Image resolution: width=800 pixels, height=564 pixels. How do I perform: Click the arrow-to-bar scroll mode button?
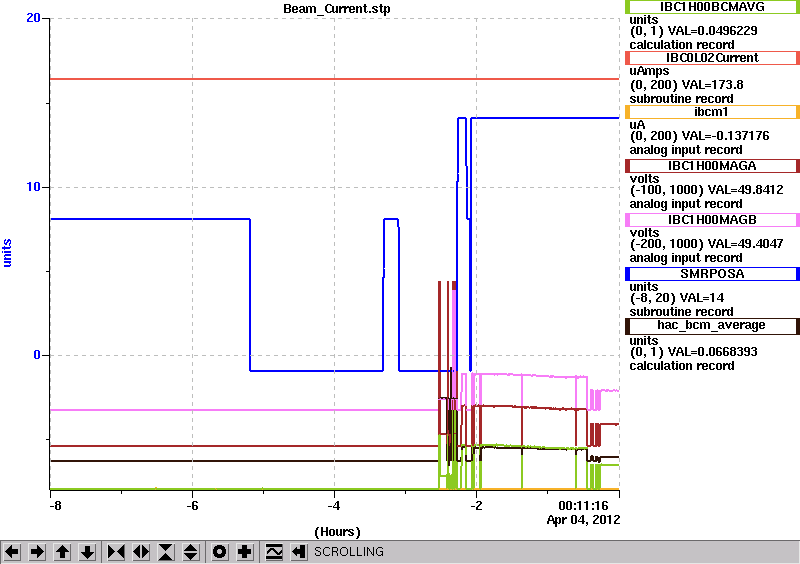(x=299, y=552)
